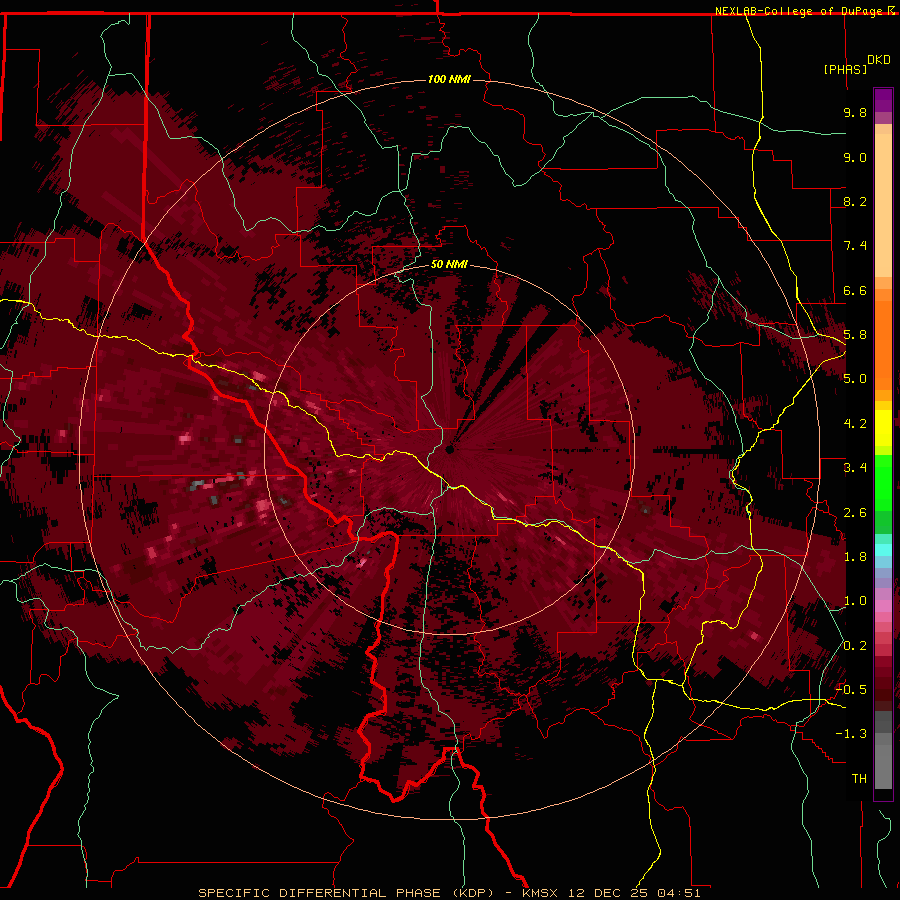Select the -1.3 scale value
Image resolution: width=900 pixels, height=900 pixels.
click(x=851, y=734)
